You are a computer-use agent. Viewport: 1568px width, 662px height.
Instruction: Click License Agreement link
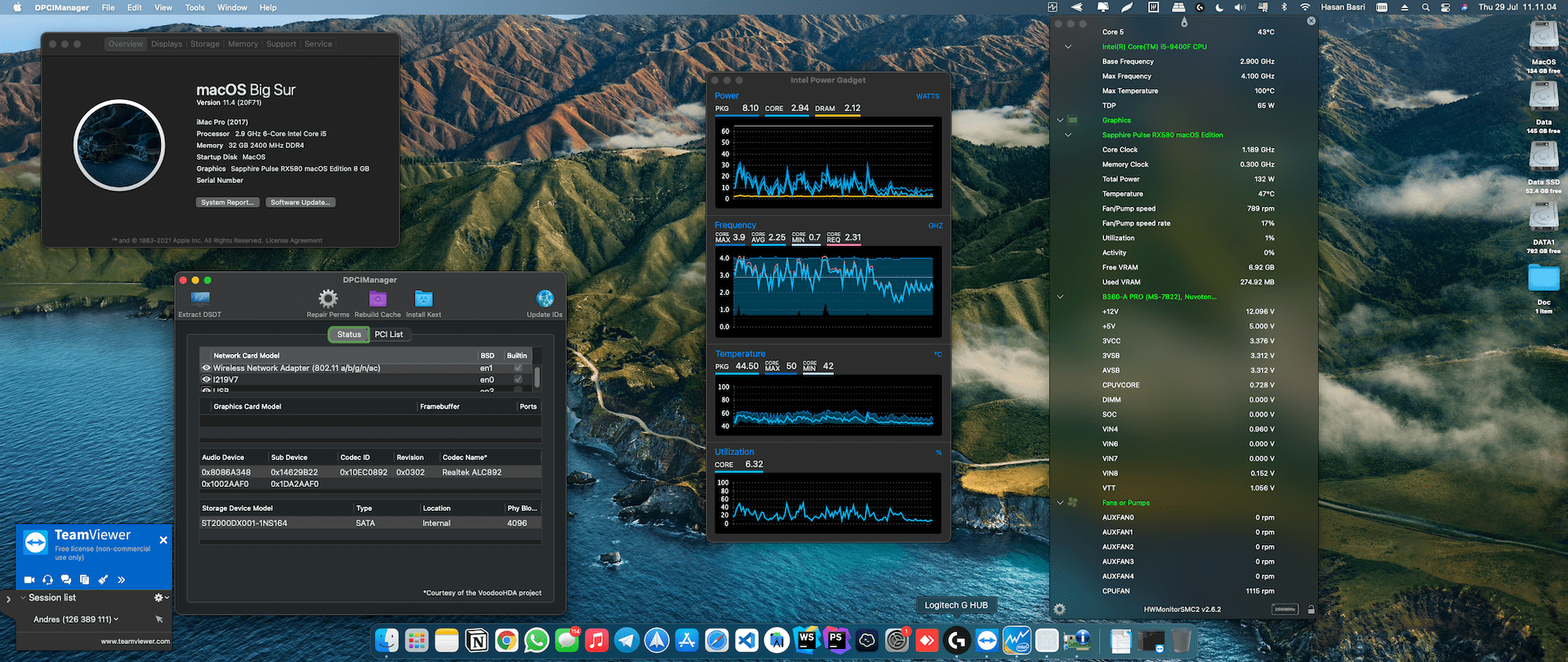point(294,240)
